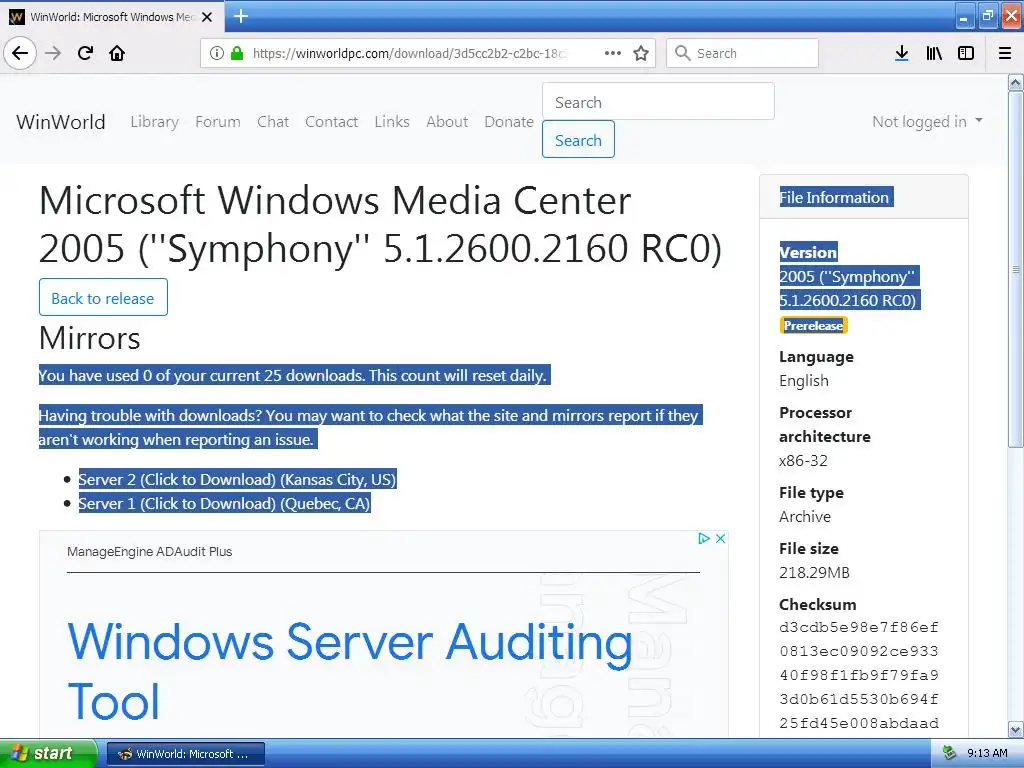
Task: Bookmark this page with the star icon
Action: click(x=641, y=53)
